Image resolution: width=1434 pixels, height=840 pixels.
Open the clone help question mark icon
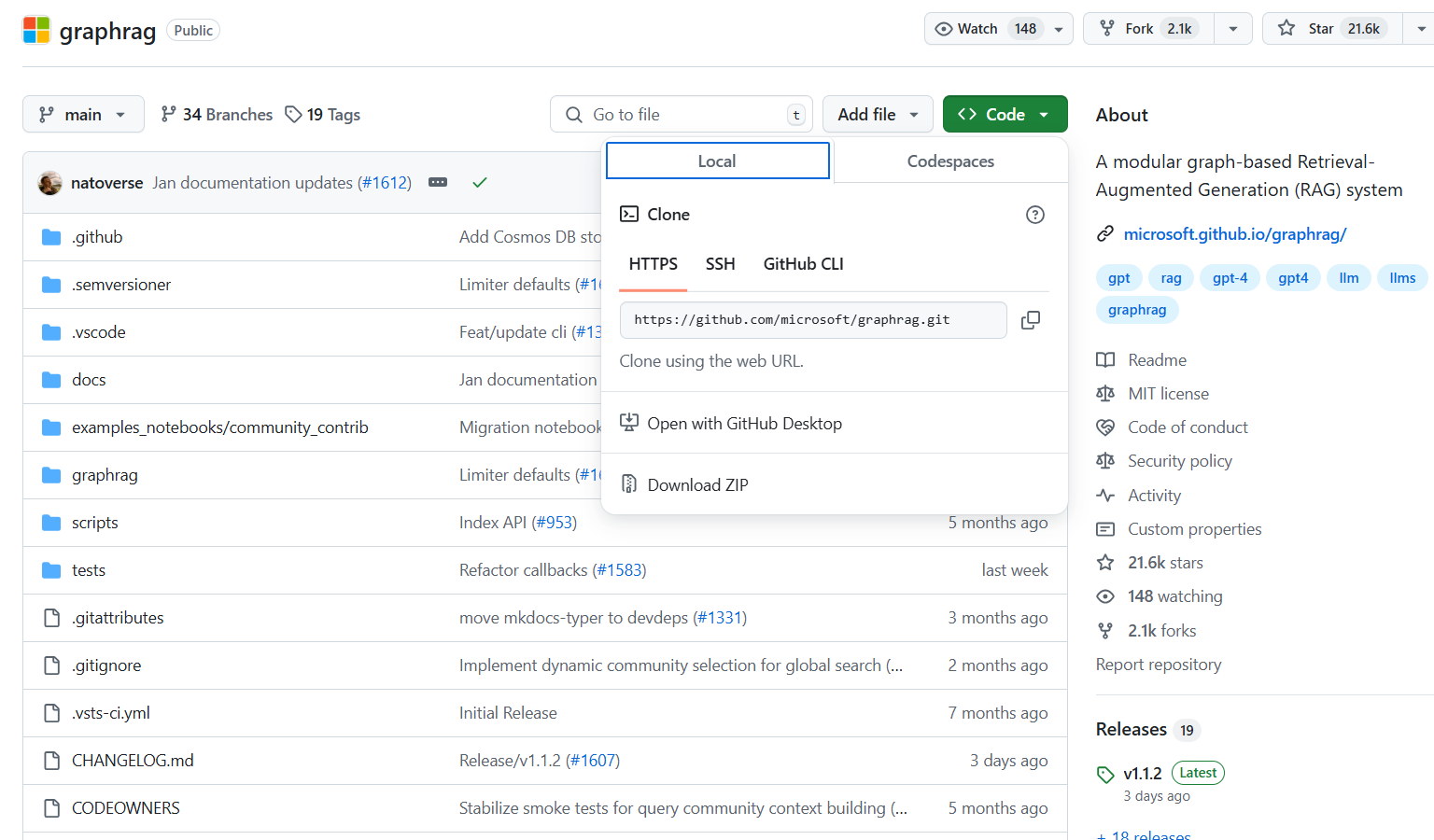click(x=1034, y=215)
